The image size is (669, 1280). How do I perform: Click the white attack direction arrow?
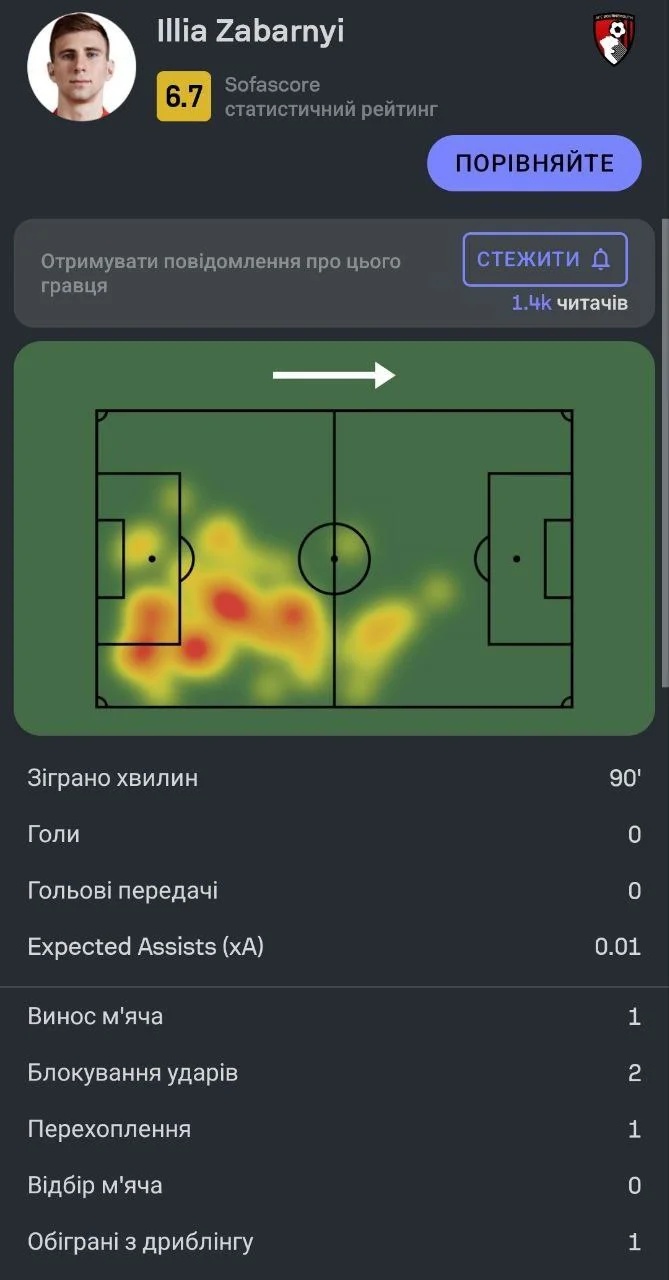pyautogui.click(x=334, y=375)
